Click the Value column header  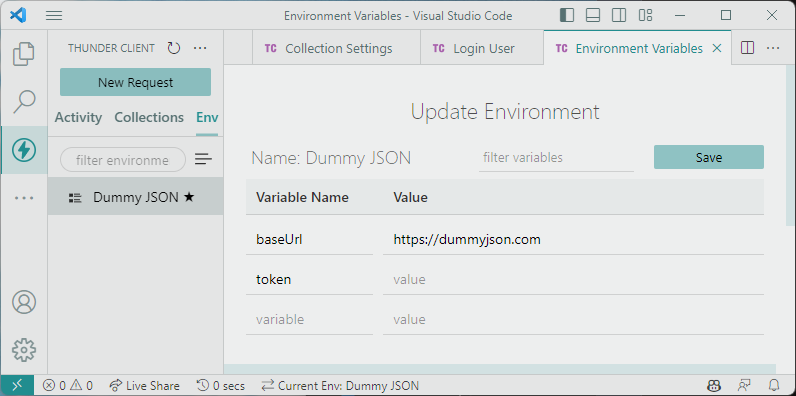click(411, 197)
